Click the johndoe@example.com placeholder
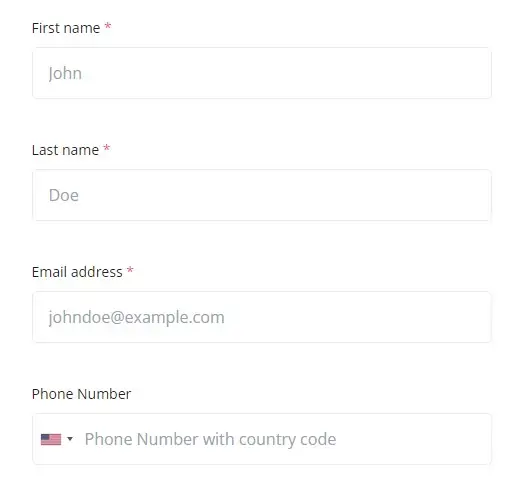 pyautogui.click(x=136, y=317)
